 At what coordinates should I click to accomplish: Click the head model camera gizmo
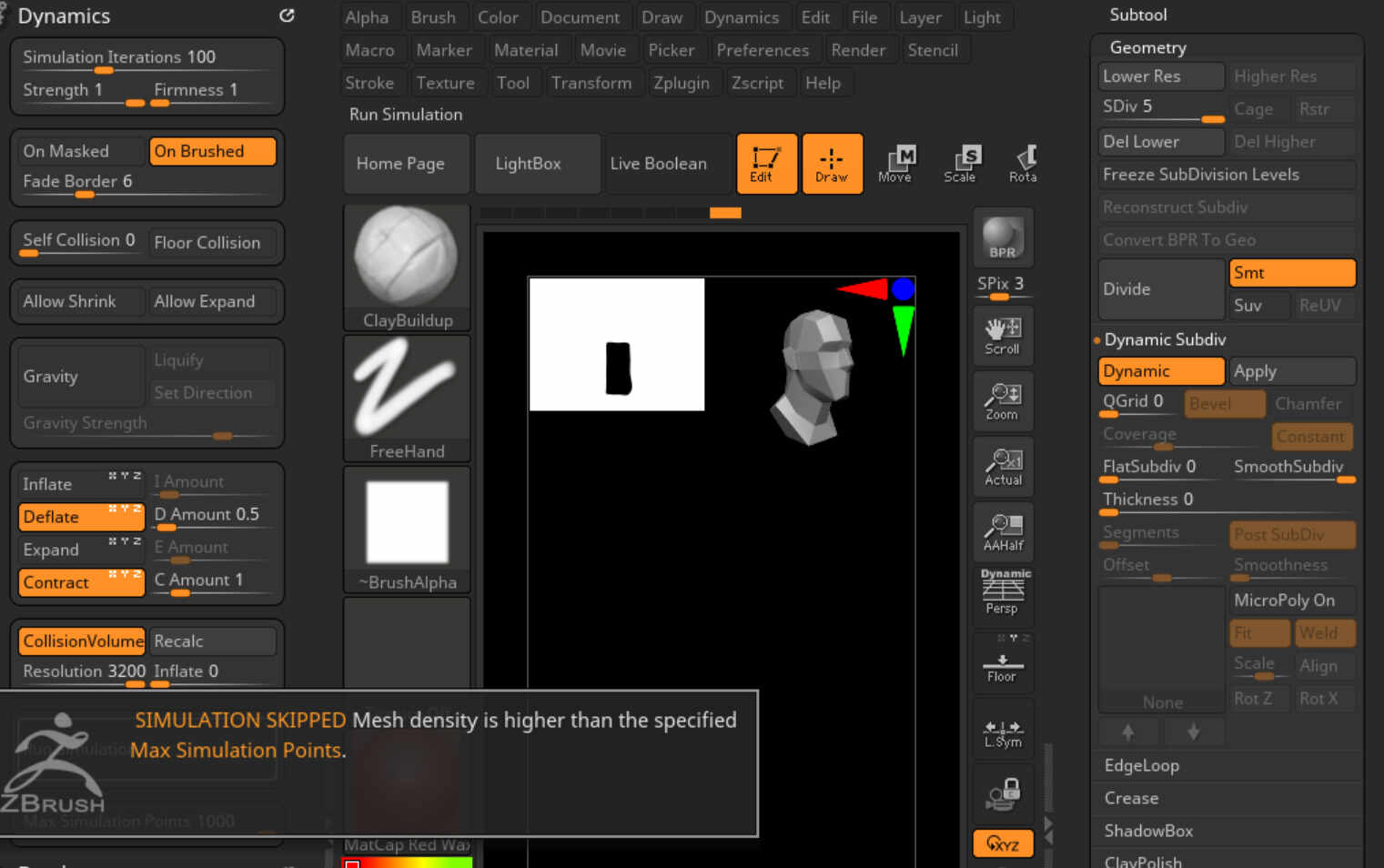pos(814,376)
